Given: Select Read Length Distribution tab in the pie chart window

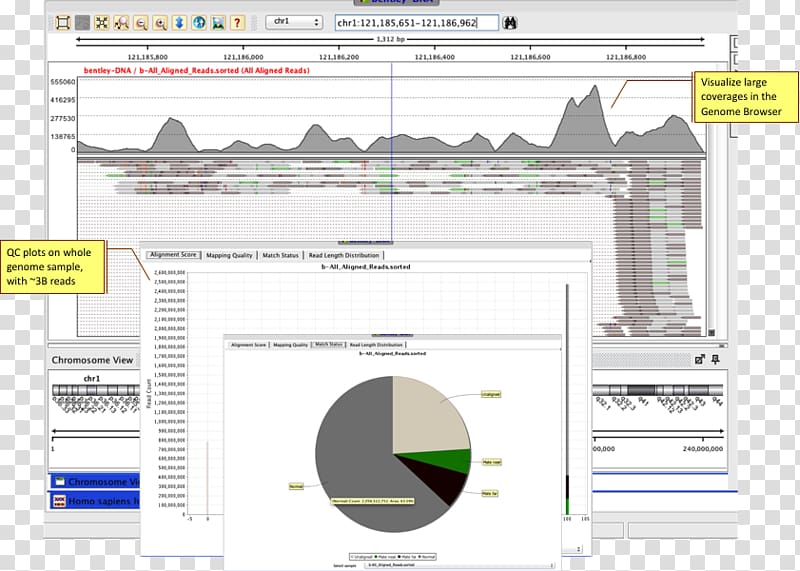Looking at the screenshot, I should 376,345.
